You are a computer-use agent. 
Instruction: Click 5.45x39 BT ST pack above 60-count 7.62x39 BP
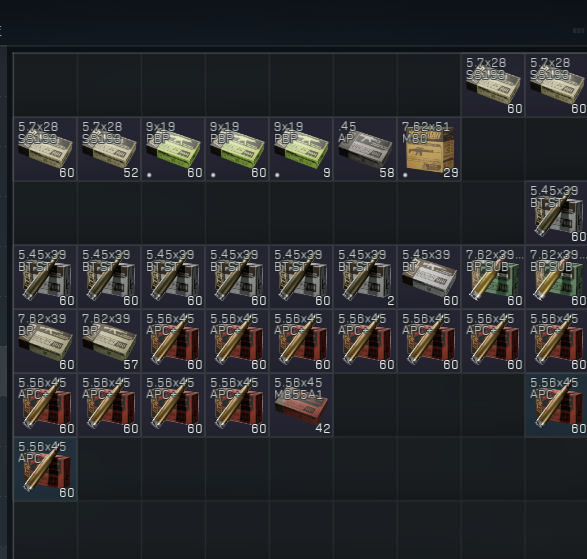point(45,277)
